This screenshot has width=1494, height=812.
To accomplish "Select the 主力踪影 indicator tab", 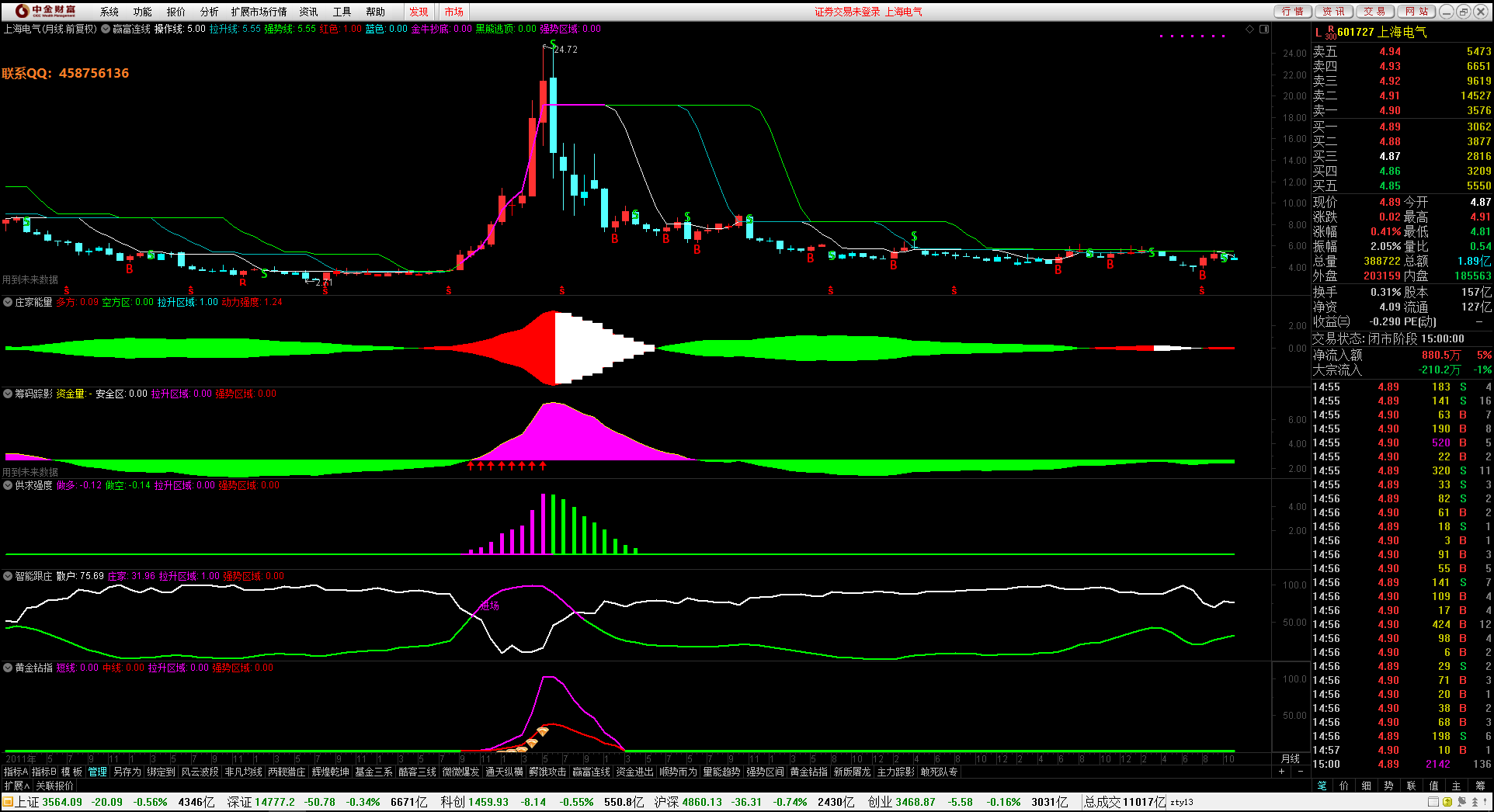I will click(x=895, y=772).
